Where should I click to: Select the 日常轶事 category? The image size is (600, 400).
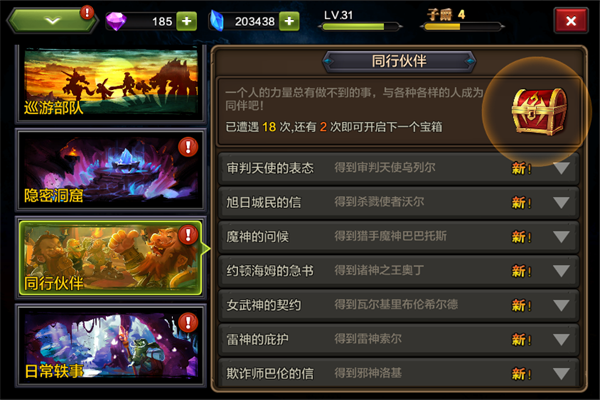coord(111,346)
